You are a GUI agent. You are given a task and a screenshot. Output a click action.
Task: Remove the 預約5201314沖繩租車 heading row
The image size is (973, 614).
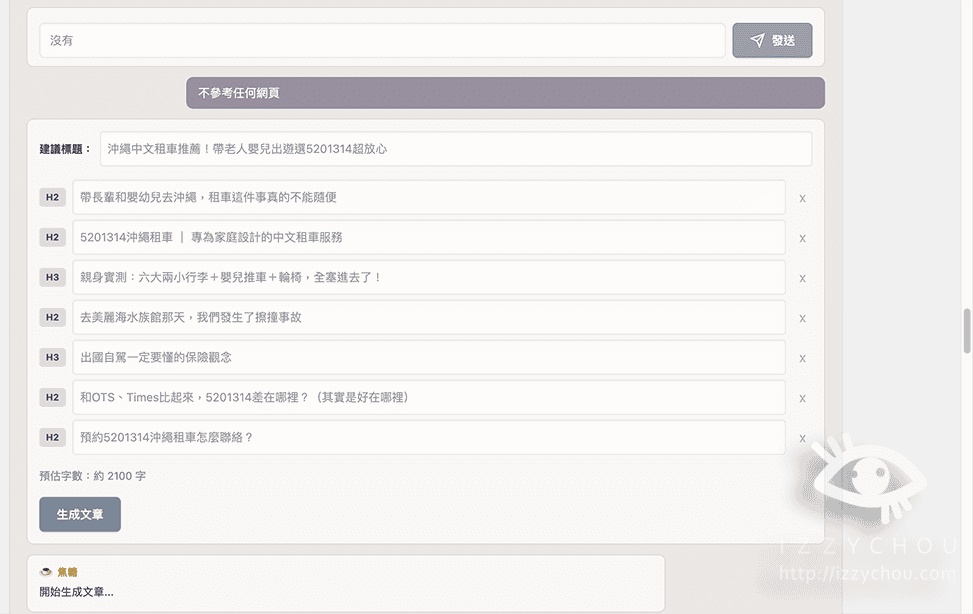(x=802, y=438)
